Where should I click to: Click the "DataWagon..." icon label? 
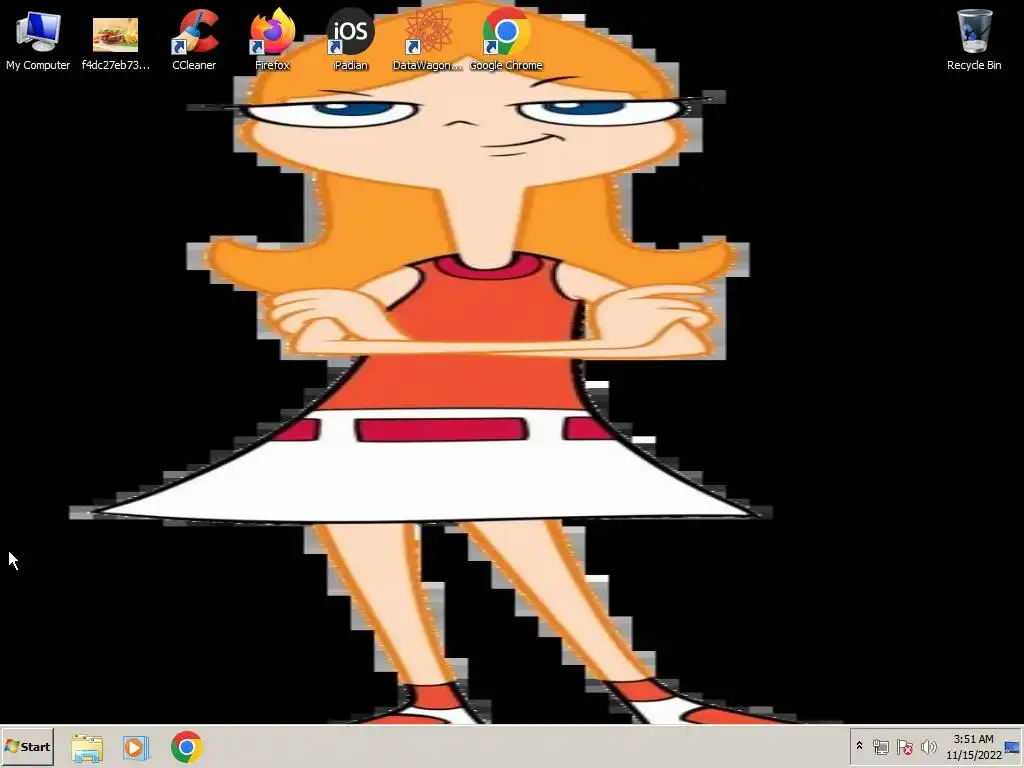[x=428, y=65]
